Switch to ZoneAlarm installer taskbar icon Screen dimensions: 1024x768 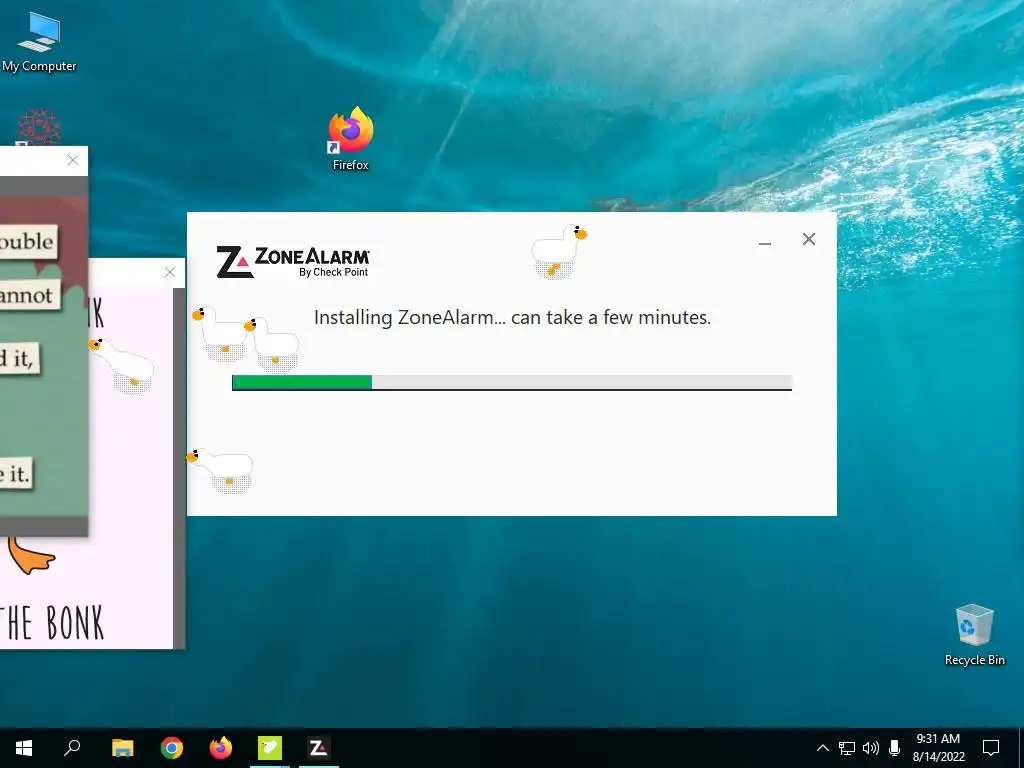319,748
